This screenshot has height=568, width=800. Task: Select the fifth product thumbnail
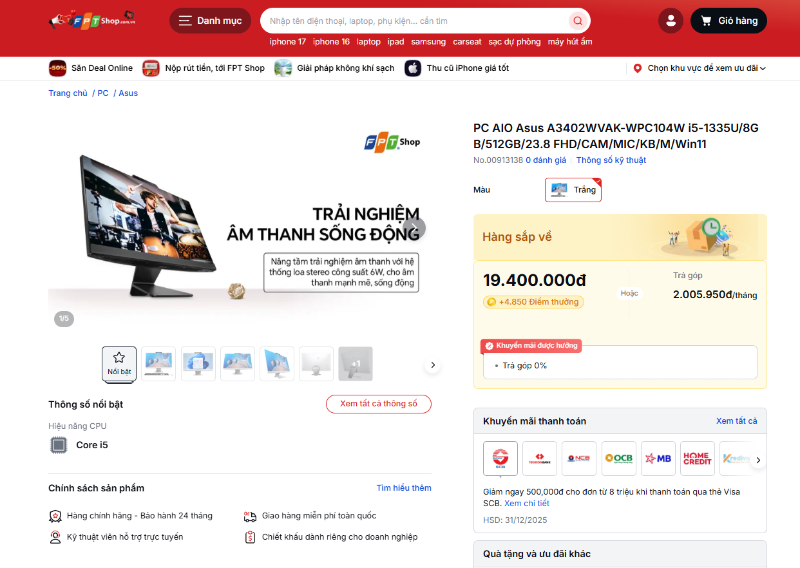277,364
